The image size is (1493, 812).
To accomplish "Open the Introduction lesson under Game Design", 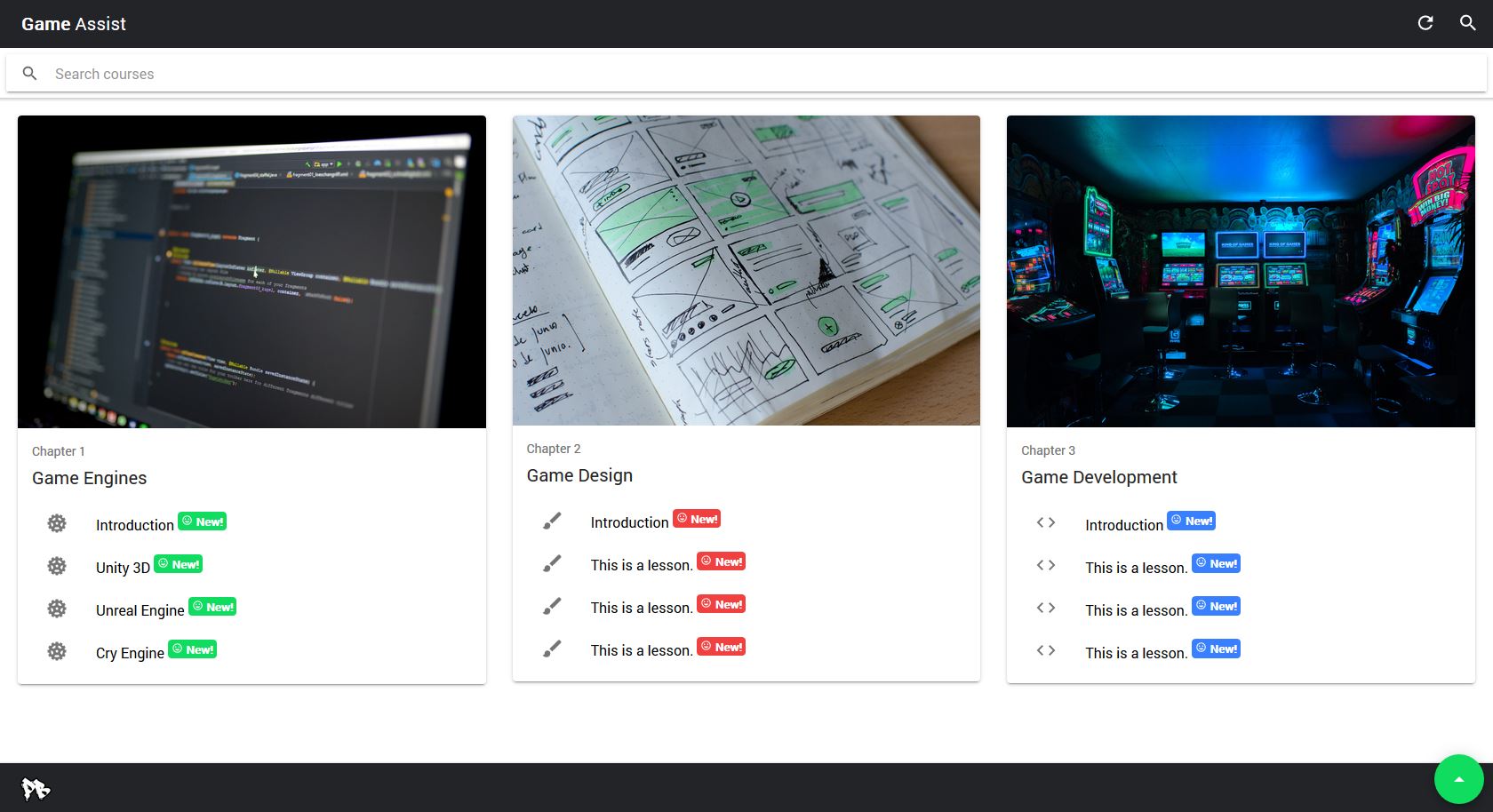I will [x=629, y=522].
